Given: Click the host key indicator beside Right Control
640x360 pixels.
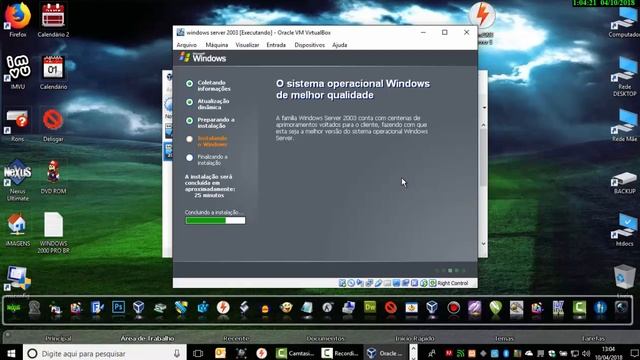Looking at the screenshot, I should coord(433,283).
